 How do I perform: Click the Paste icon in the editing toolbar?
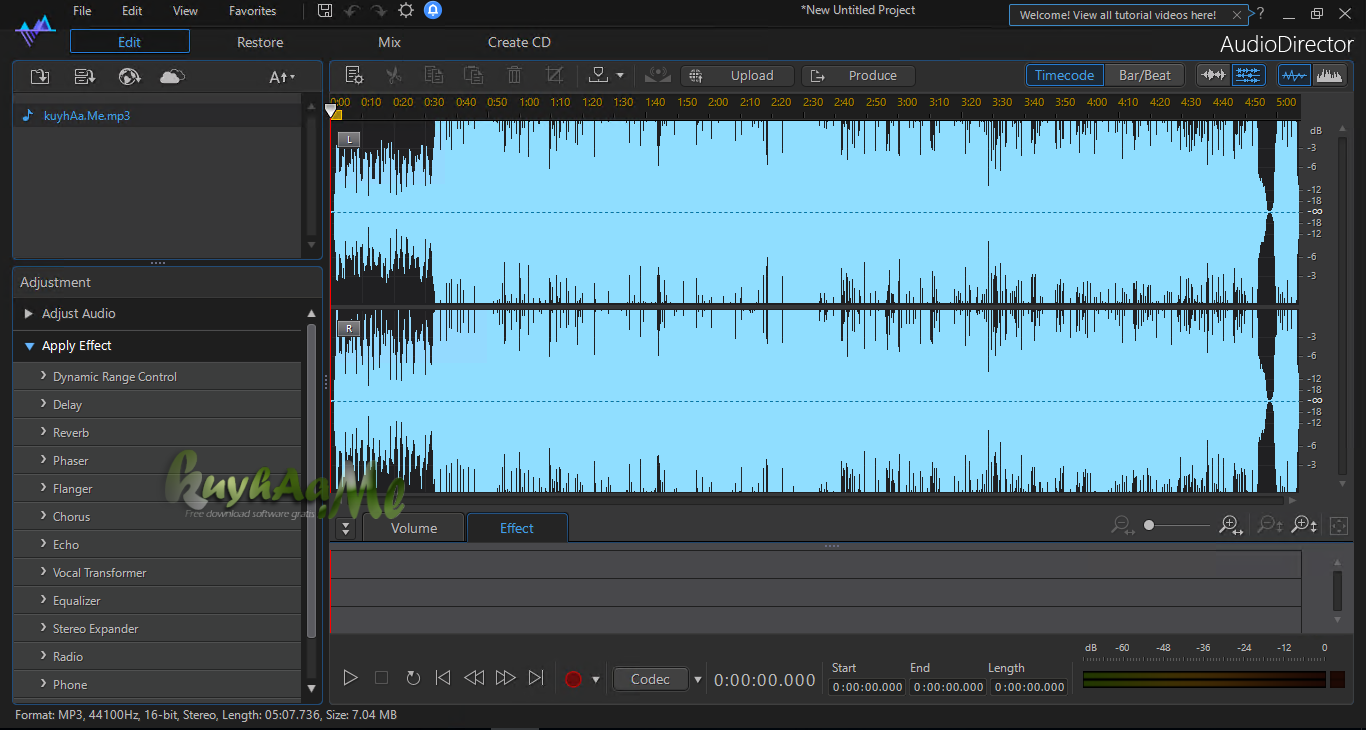pos(474,75)
